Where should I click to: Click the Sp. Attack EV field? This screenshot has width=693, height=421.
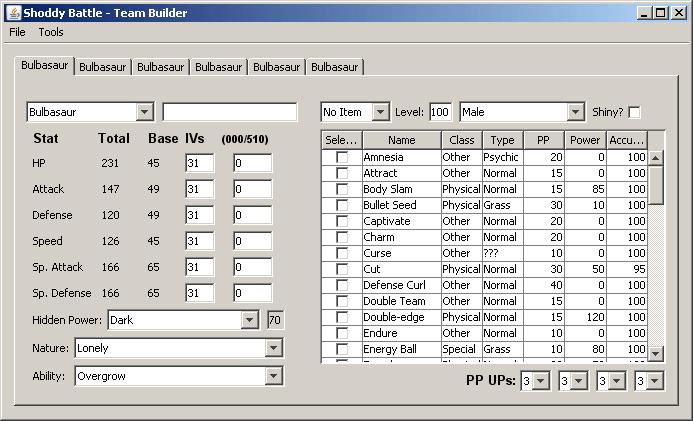tap(252, 267)
